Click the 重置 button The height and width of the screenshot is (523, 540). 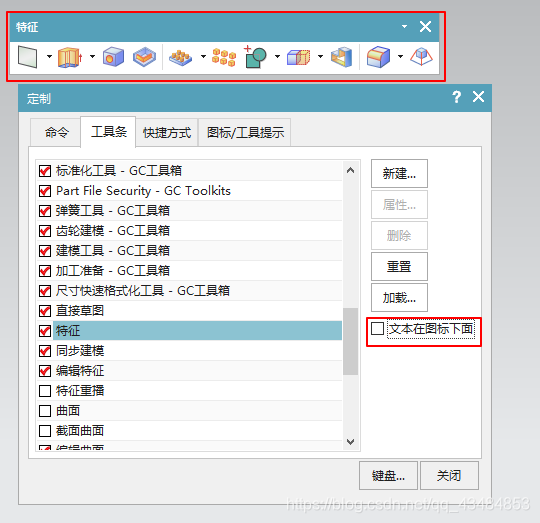pyautogui.click(x=399, y=266)
